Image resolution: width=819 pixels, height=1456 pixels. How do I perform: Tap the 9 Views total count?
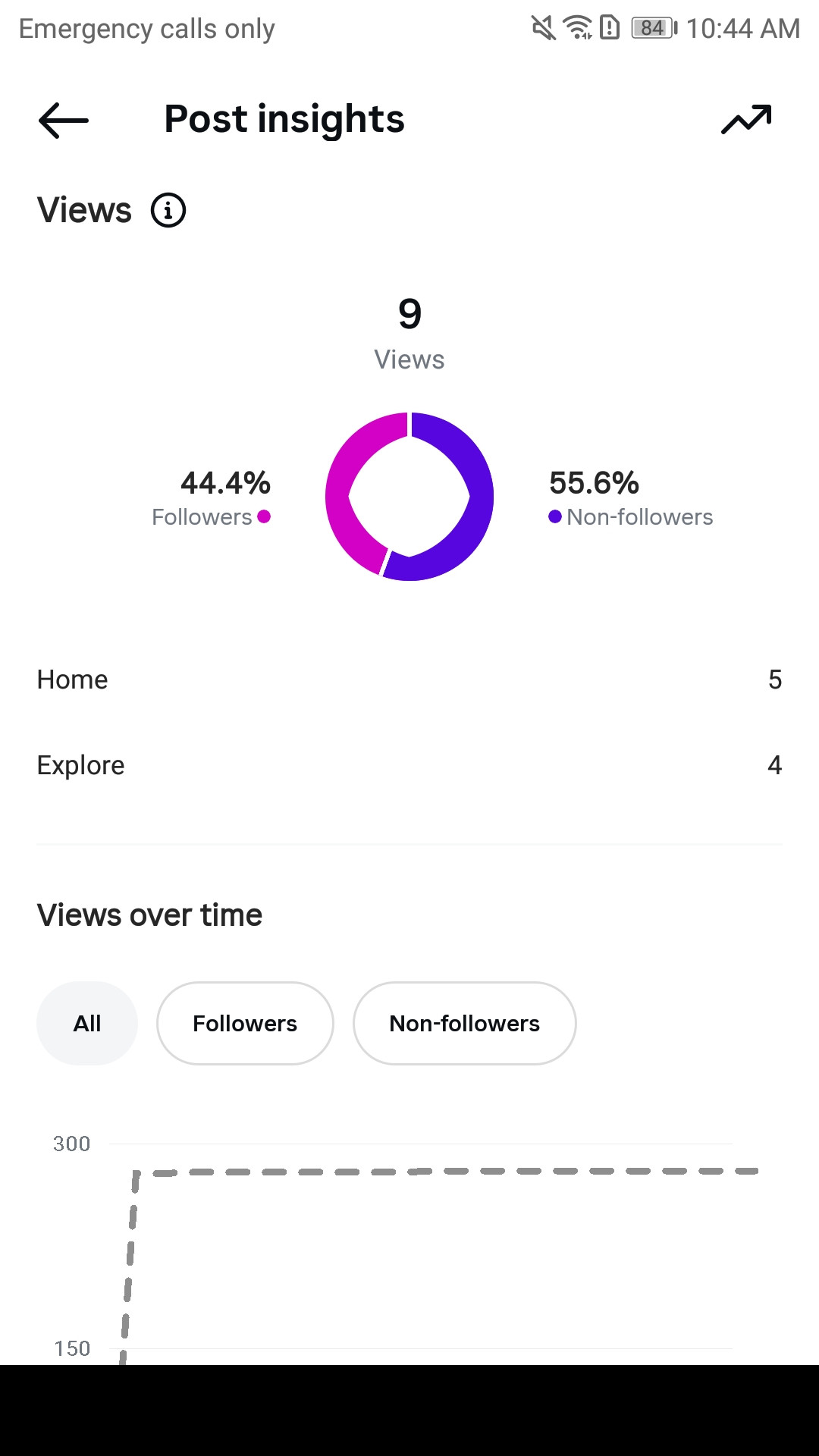pyautogui.click(x=409, y=314)
